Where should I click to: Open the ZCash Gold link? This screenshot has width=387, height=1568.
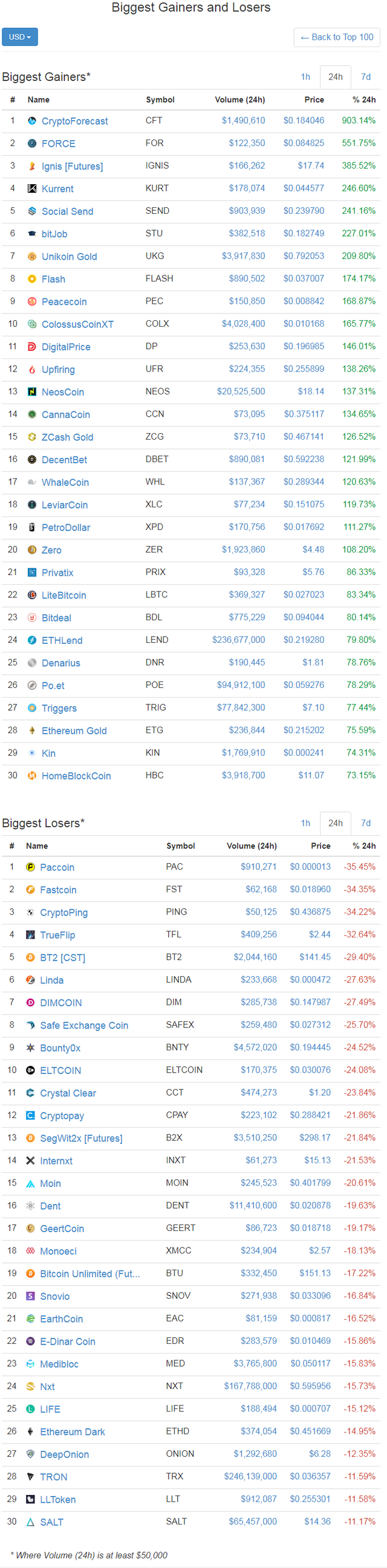coord(67,437)
